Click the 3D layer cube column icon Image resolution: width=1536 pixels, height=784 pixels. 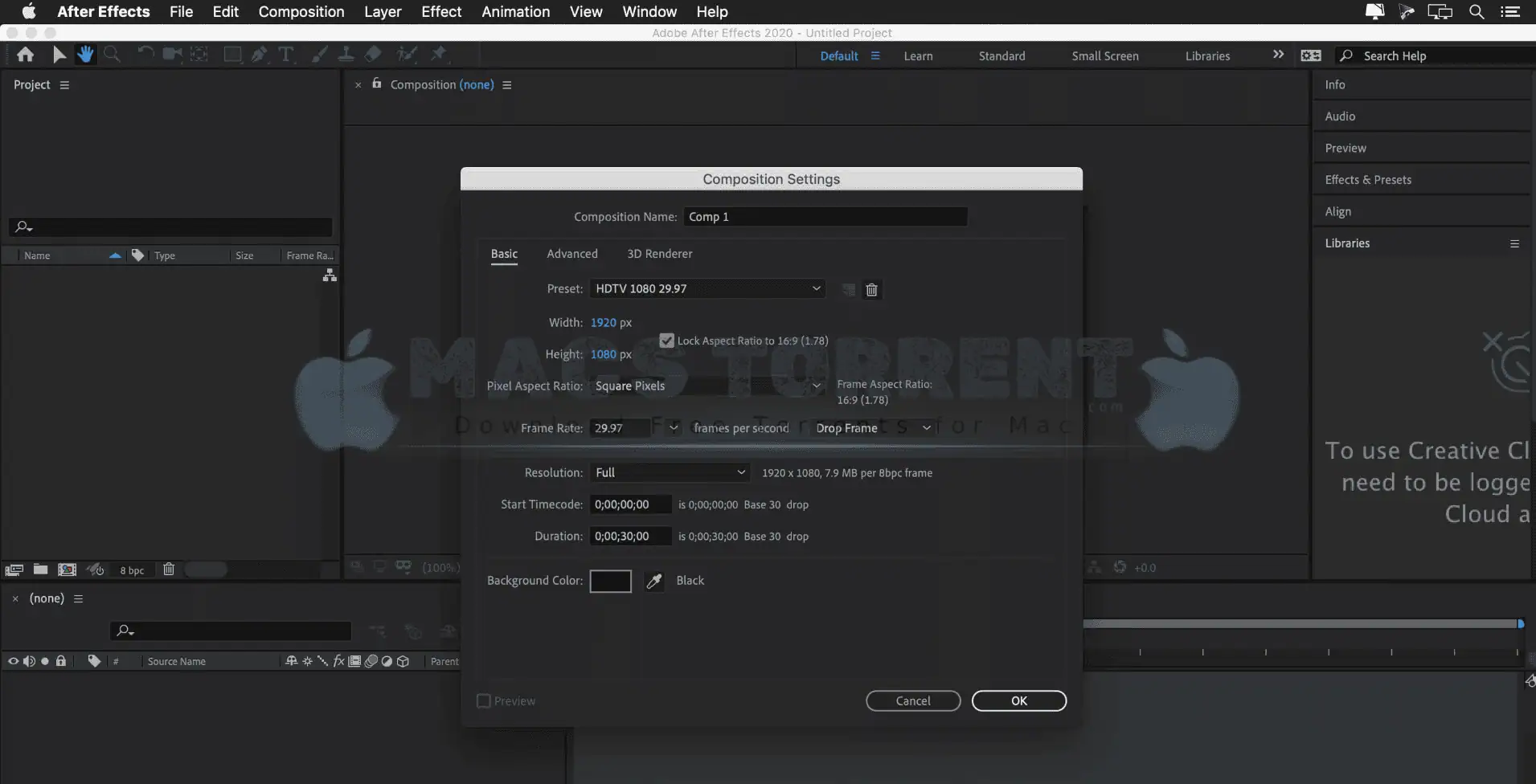[403, 661]
